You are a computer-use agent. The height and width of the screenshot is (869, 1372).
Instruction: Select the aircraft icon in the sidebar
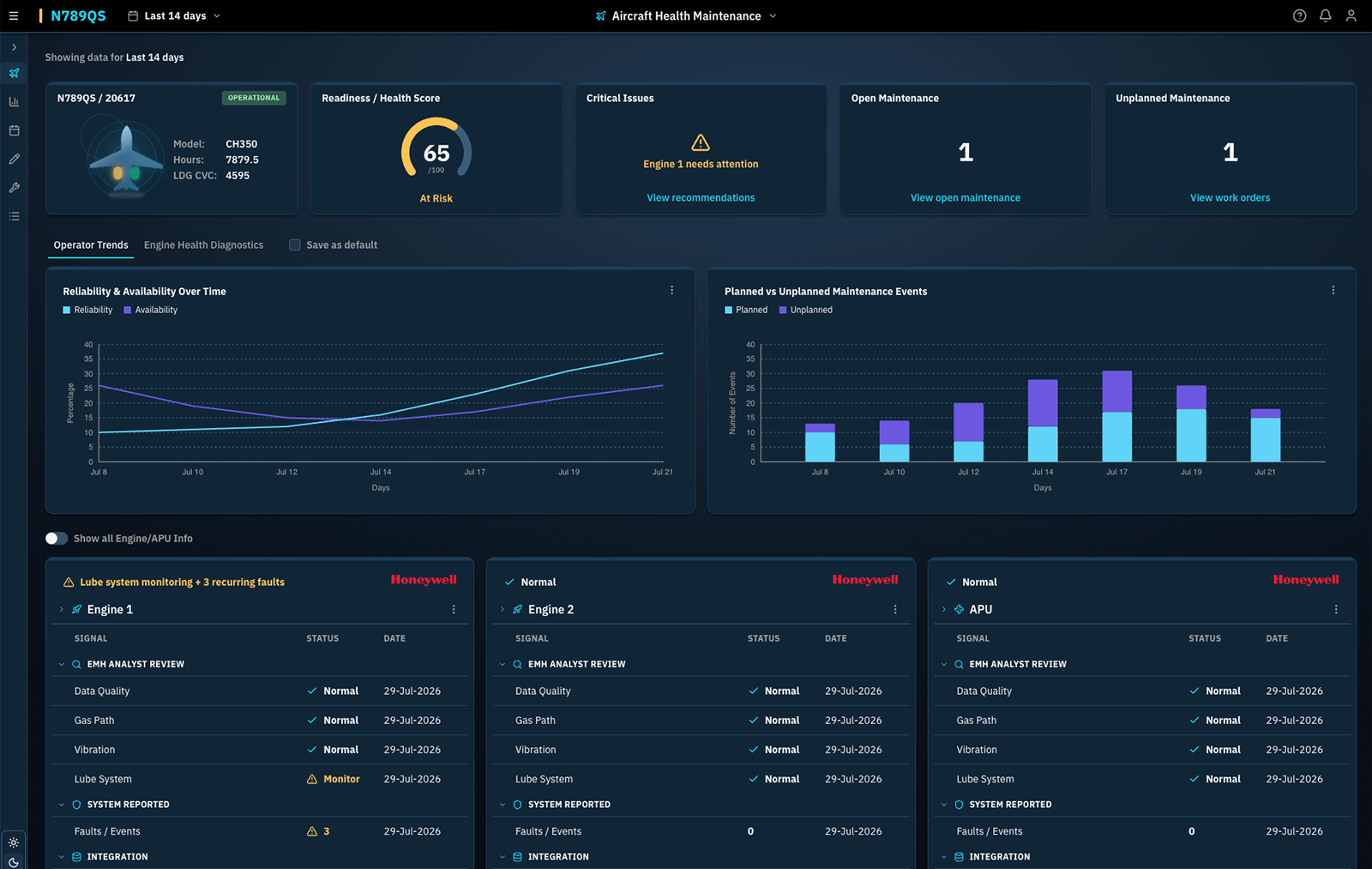pos(14,73)
